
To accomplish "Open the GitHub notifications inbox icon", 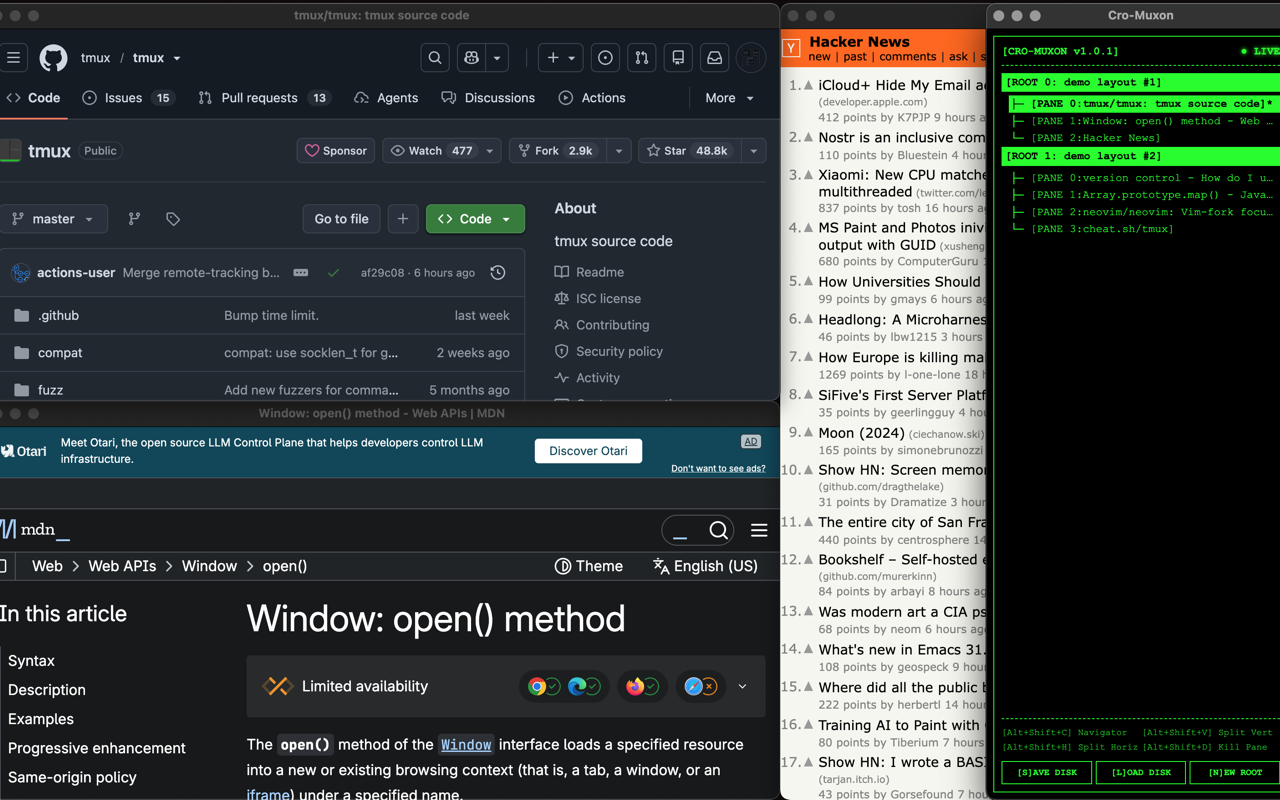I will pos(714,58).
